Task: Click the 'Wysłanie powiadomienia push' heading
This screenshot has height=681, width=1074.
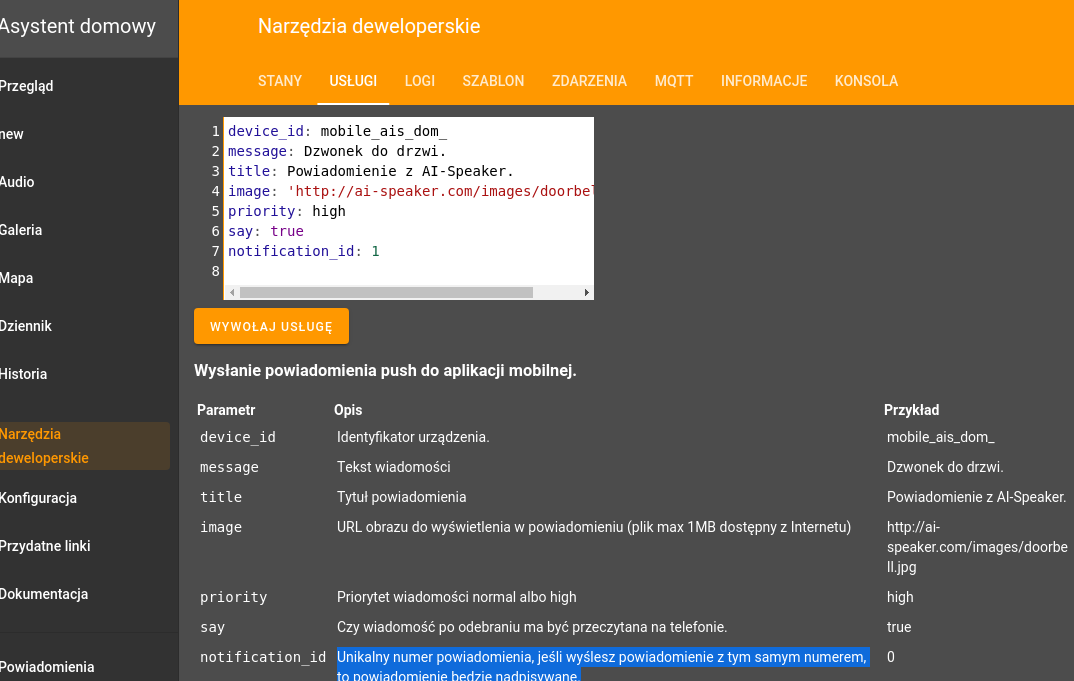Action: [385, 371]
